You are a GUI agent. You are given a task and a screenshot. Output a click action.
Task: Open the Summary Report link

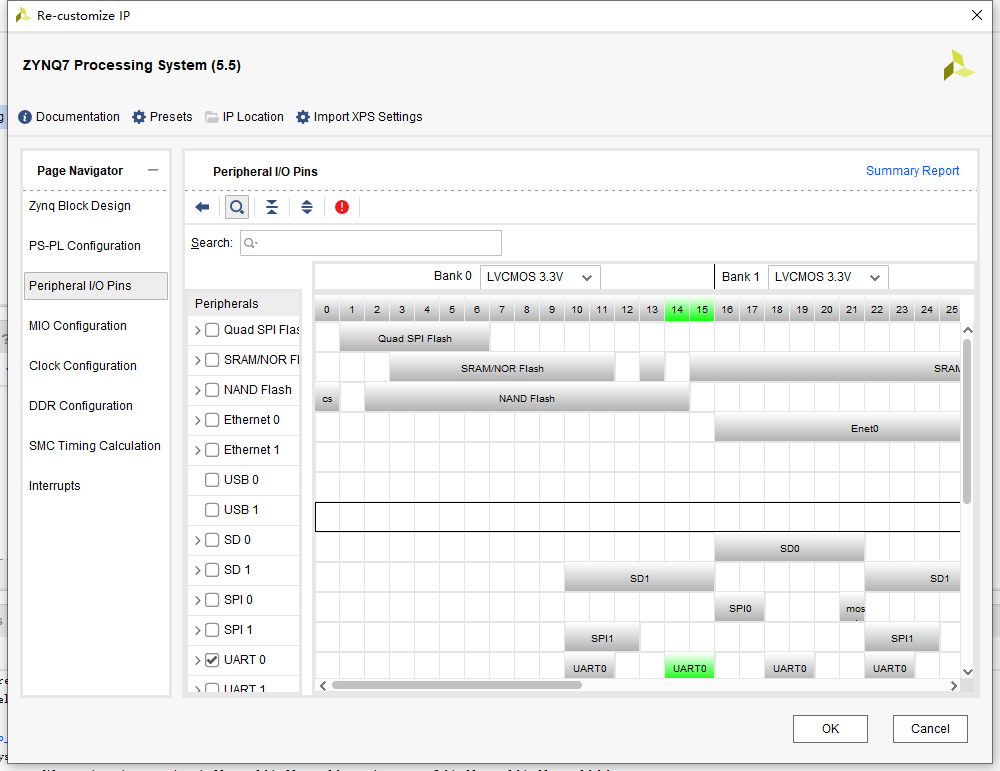click(913, 171)
